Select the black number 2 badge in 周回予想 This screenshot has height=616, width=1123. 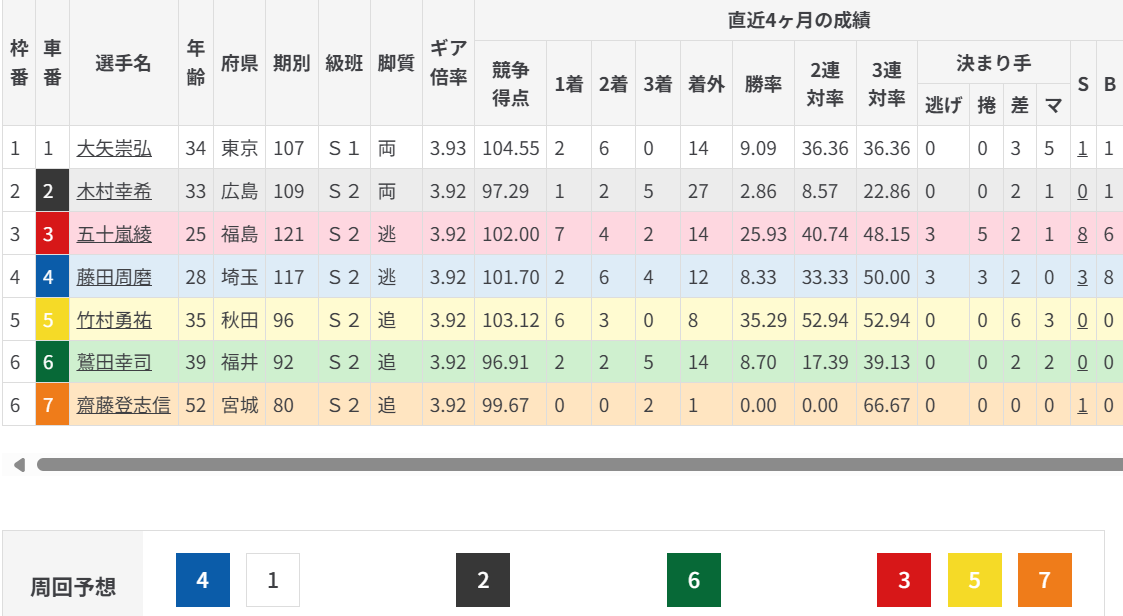[483, 580]
